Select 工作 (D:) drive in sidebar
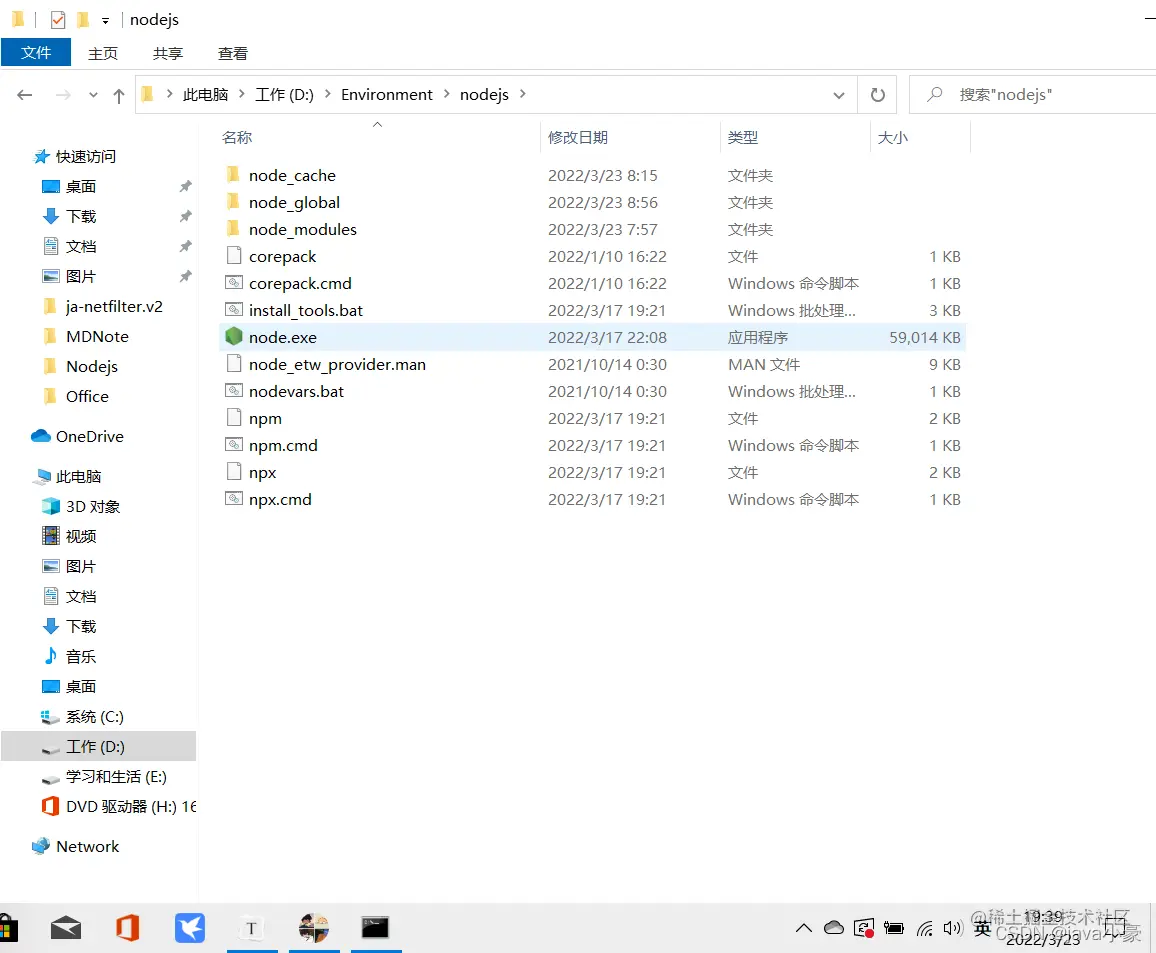 point(99,746)
